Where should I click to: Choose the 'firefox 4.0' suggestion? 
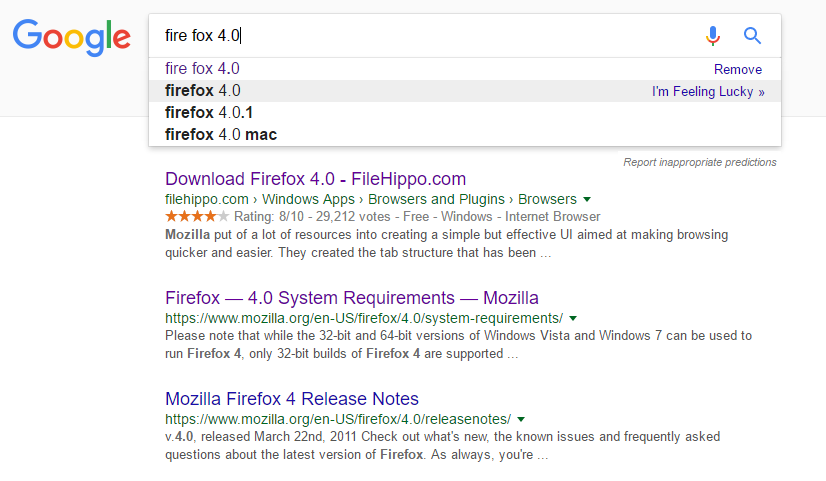(x=202, y=90)
